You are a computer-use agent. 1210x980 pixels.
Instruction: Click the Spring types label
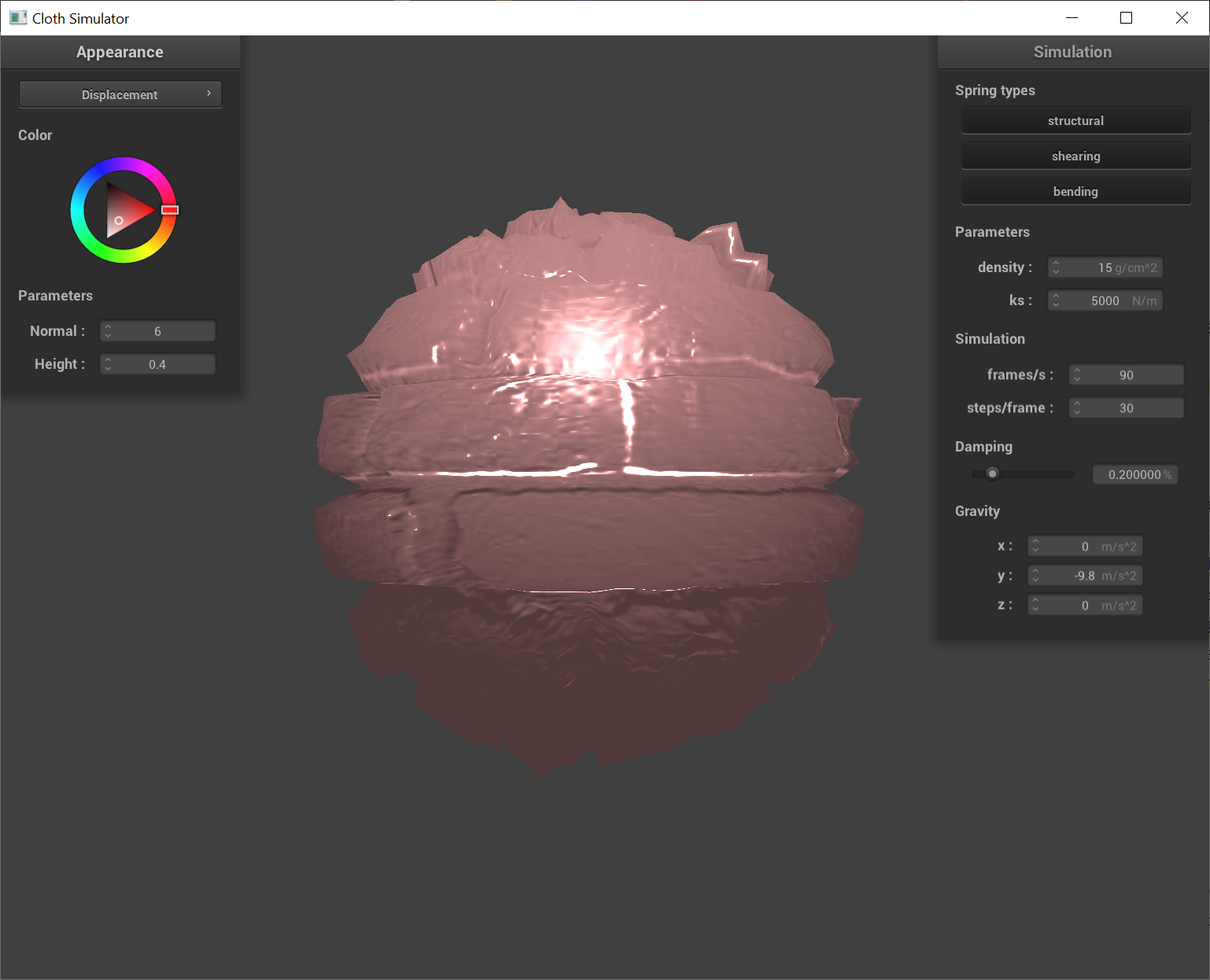(995, 90)
